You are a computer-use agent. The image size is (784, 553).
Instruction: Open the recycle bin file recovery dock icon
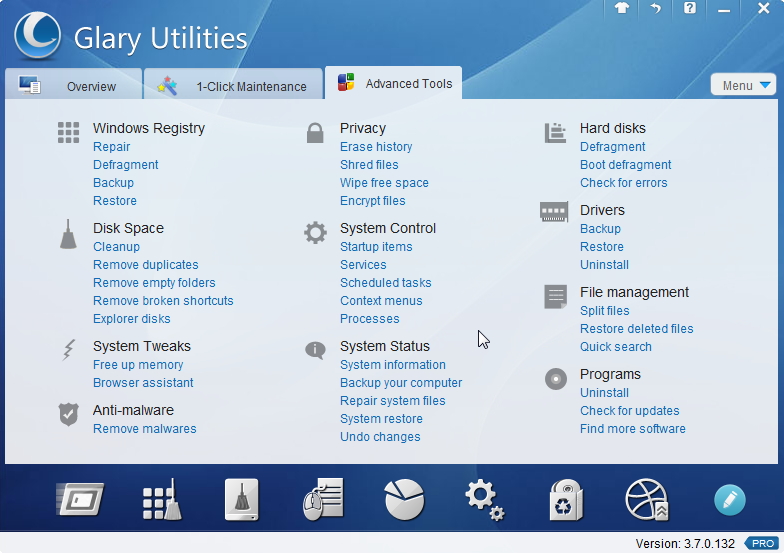pyautogui.click(x=566, y=500)
